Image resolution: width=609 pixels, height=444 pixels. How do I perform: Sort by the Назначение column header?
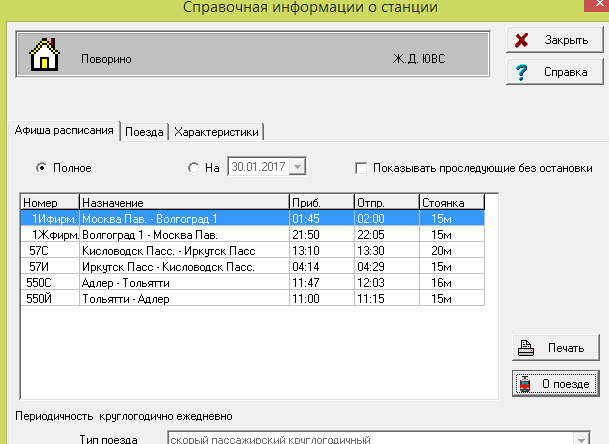click(184, 202)
